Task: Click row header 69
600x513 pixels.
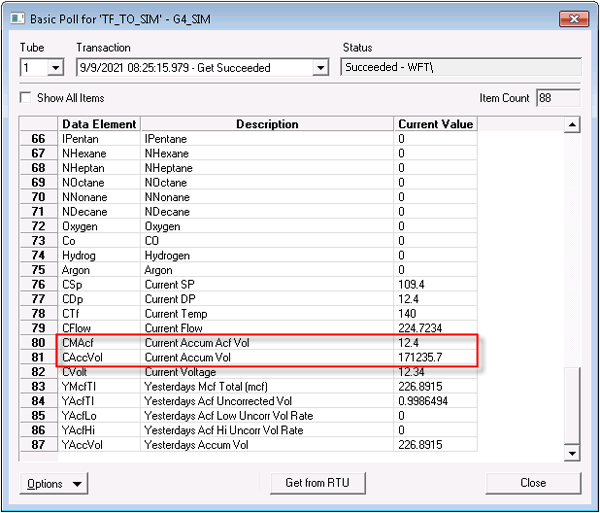Action: (38, 182)
